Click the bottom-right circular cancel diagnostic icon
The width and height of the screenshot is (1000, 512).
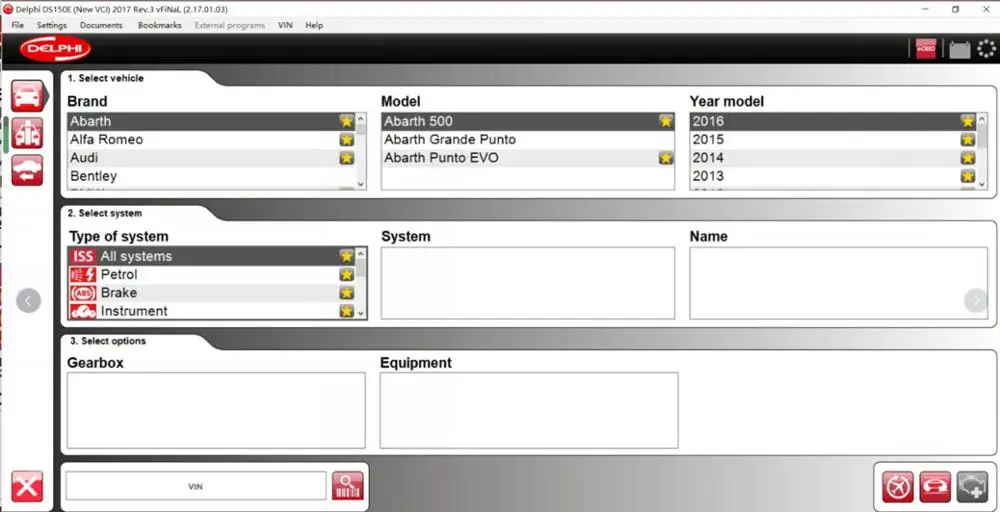point(898,487)
